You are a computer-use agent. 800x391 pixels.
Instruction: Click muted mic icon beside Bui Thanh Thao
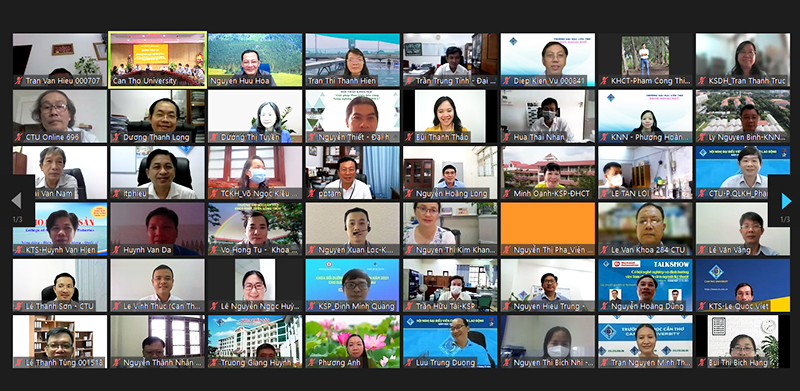[x=410, y=137]
